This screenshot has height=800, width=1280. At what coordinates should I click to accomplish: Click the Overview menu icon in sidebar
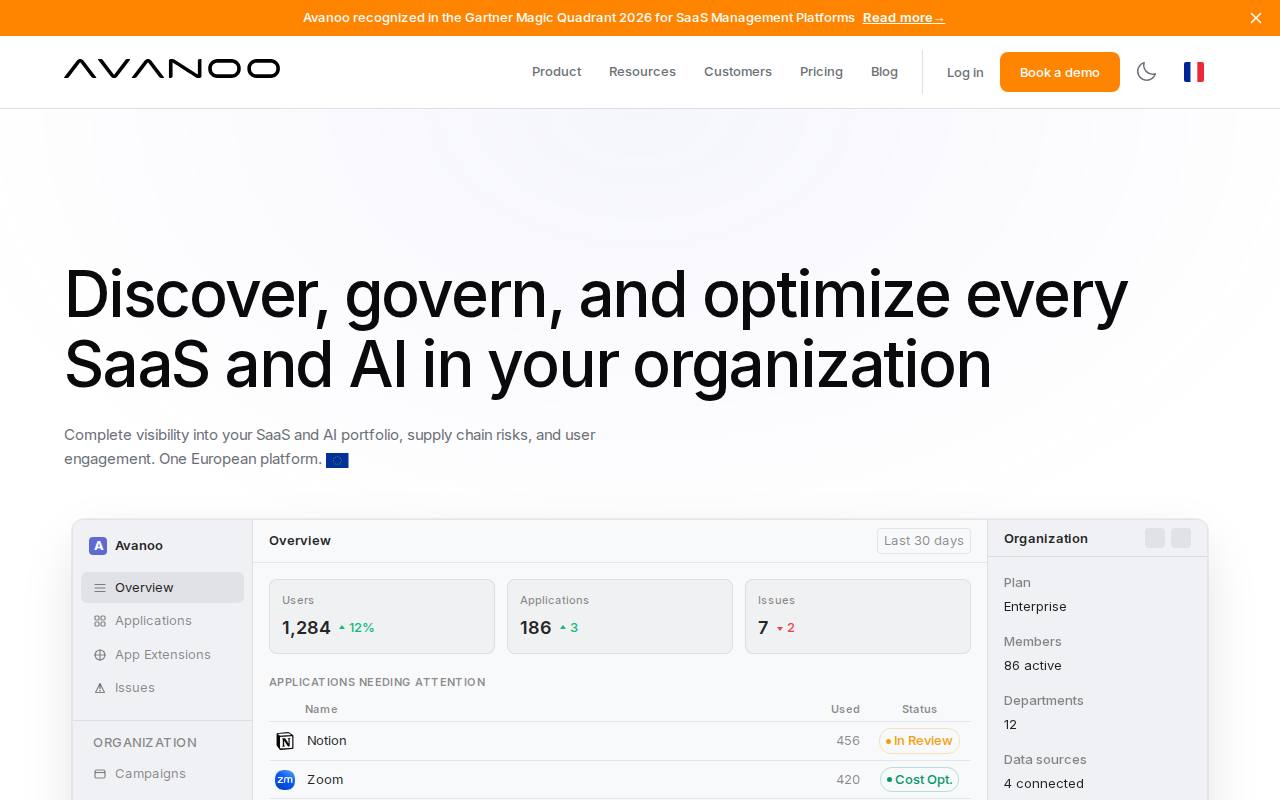click(100, 588)
